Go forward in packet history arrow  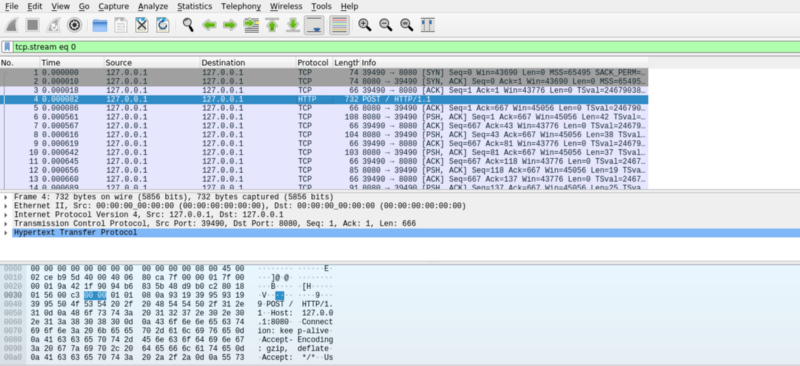click(230, 25)
